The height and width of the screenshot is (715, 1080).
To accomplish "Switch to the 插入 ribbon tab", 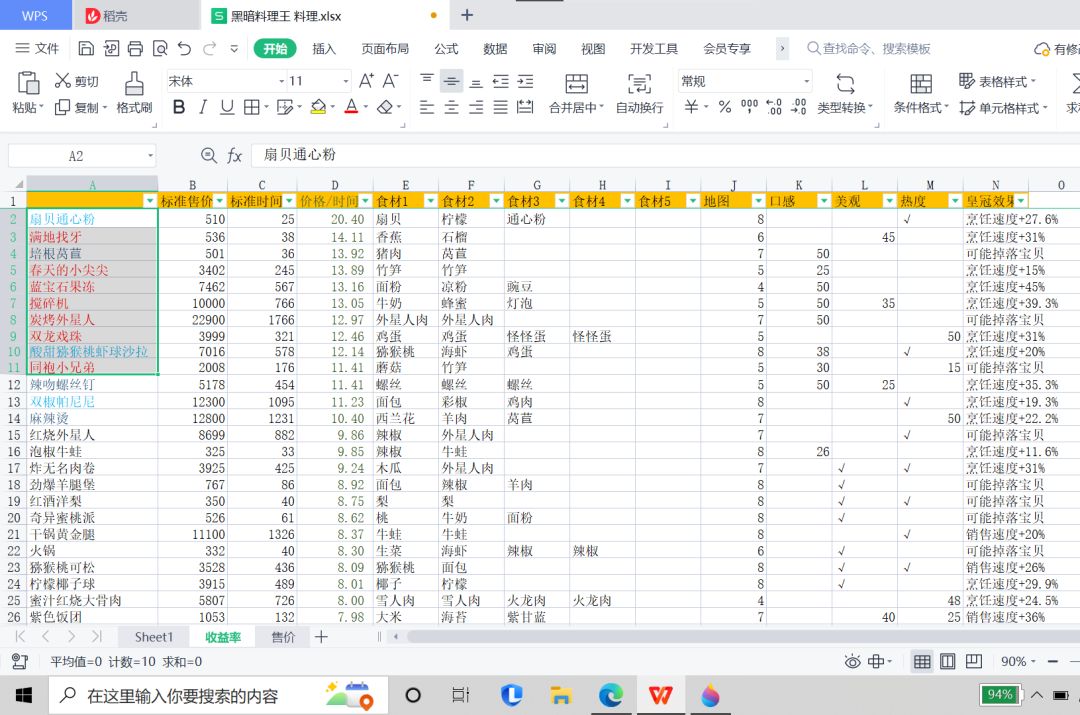I will click(x=324, y=48).
